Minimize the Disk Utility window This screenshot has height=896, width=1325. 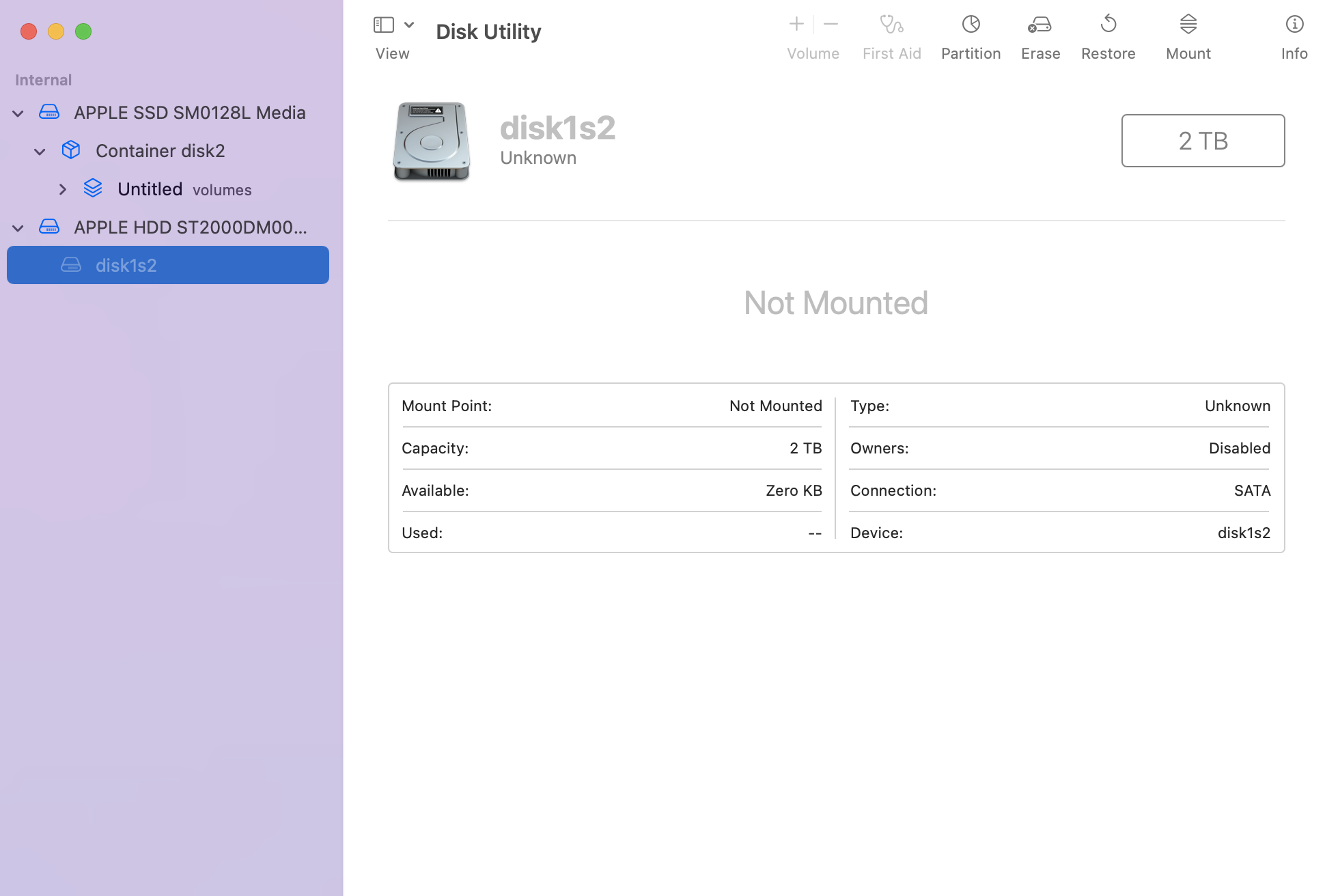55,31
